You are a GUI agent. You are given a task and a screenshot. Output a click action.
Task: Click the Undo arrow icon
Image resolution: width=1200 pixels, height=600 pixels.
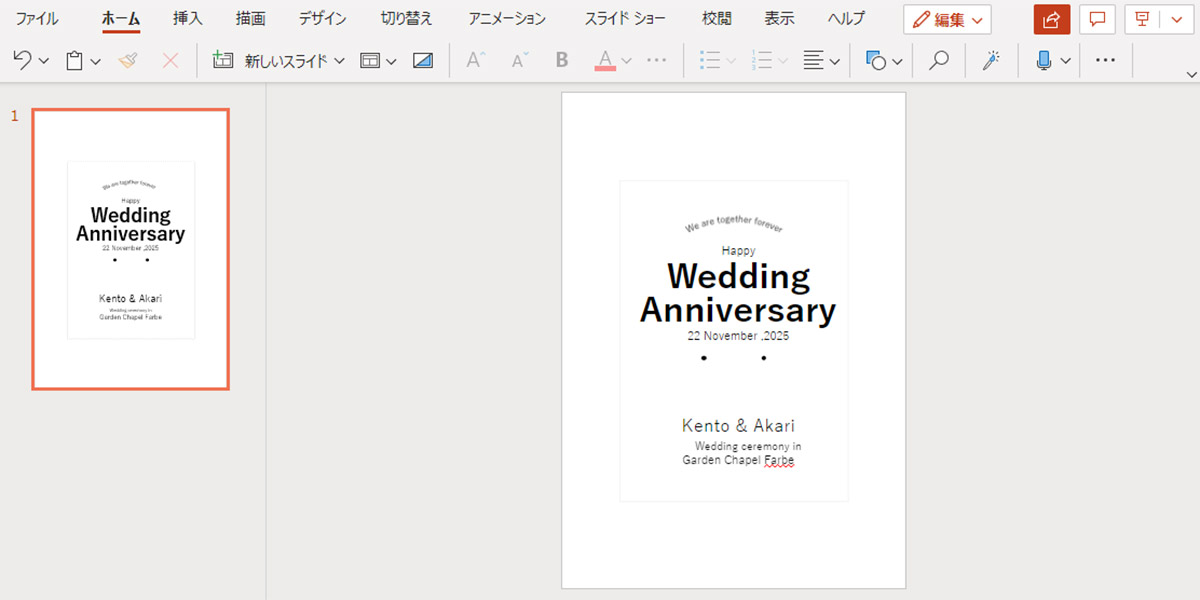click(22, 61)
